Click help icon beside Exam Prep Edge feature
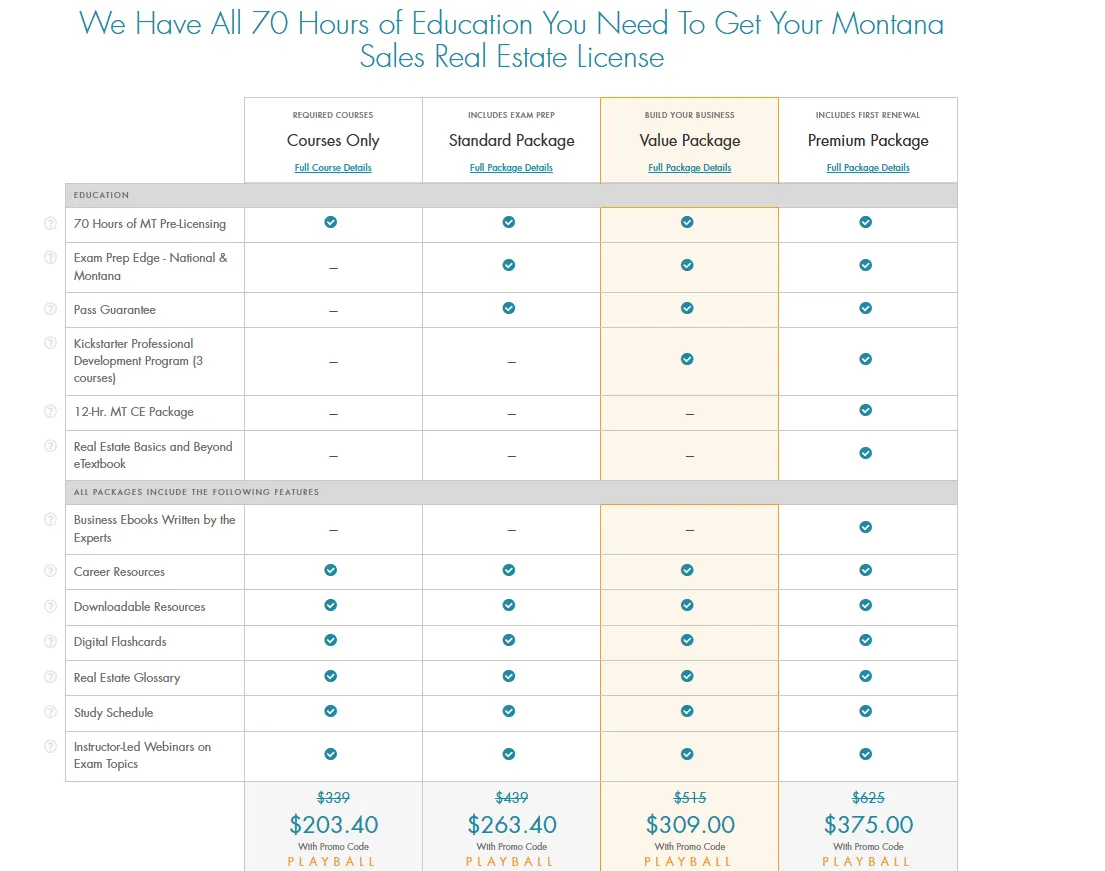Screen dimensions: 1105x871 click(50, 257)
